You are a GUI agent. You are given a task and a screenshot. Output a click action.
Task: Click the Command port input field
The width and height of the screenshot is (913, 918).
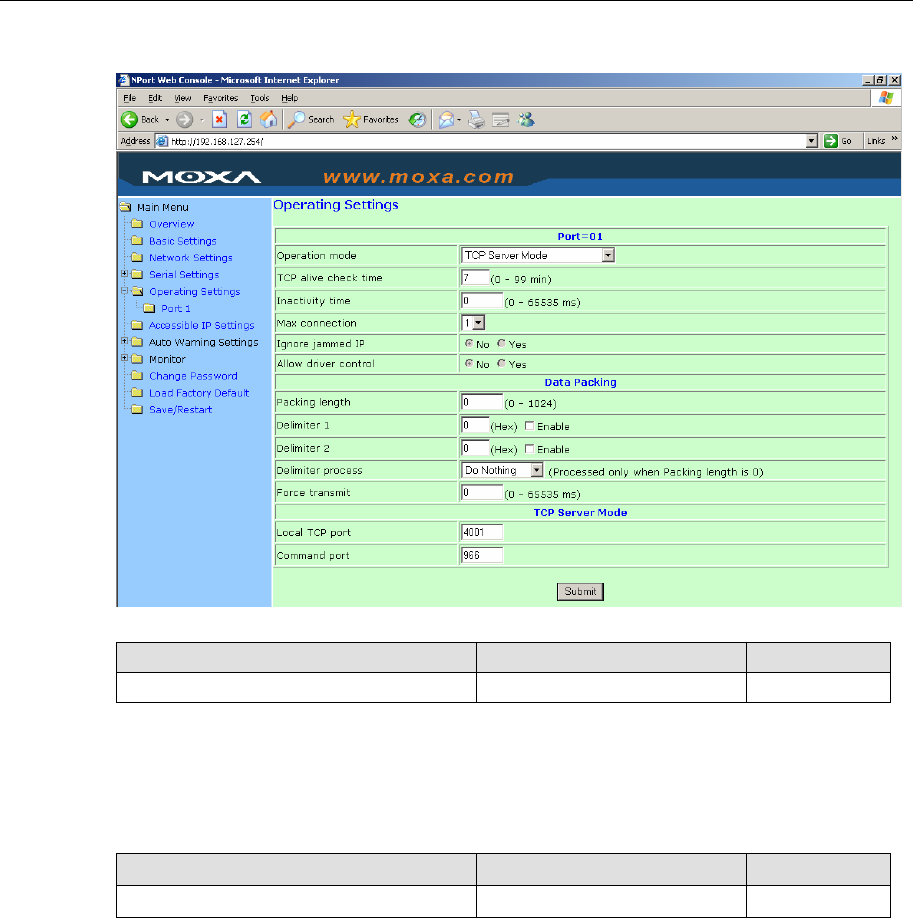click(x=482, y=554)
